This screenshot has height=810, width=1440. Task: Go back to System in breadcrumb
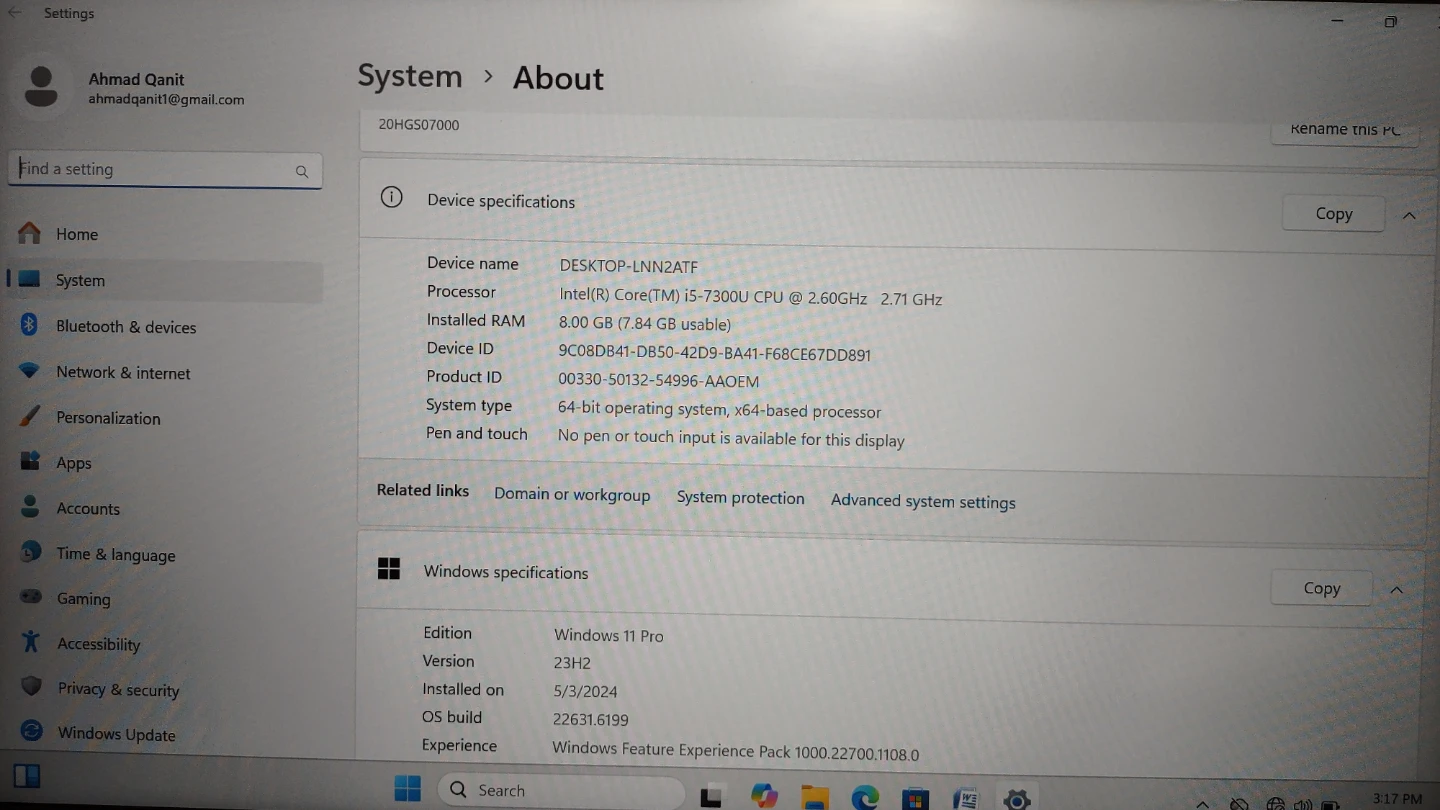coord(410,76)
